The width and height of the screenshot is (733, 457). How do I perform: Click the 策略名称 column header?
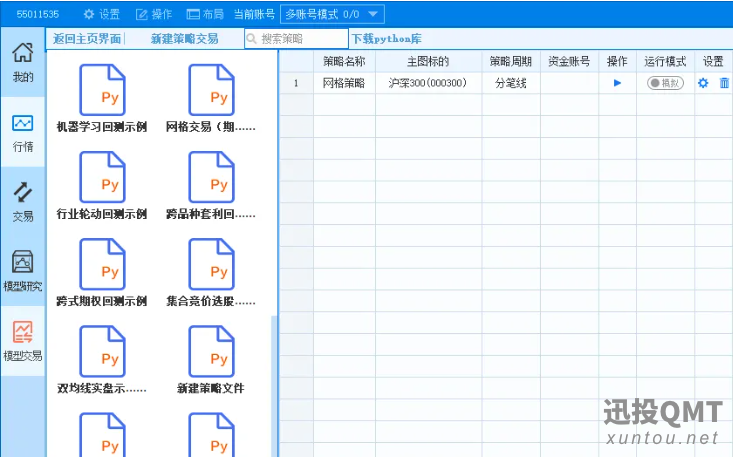344,61
